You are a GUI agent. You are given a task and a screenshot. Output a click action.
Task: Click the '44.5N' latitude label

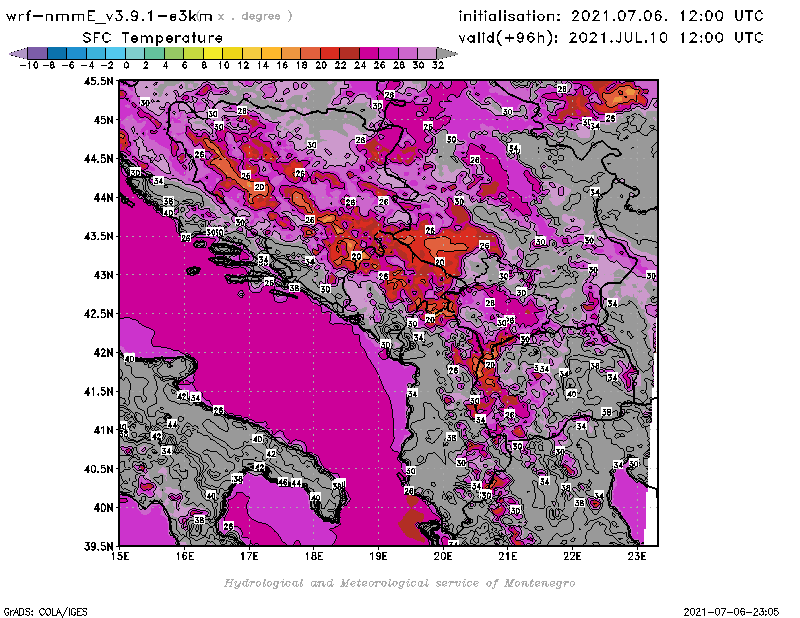pyautogui.click(x=99, y=159)
